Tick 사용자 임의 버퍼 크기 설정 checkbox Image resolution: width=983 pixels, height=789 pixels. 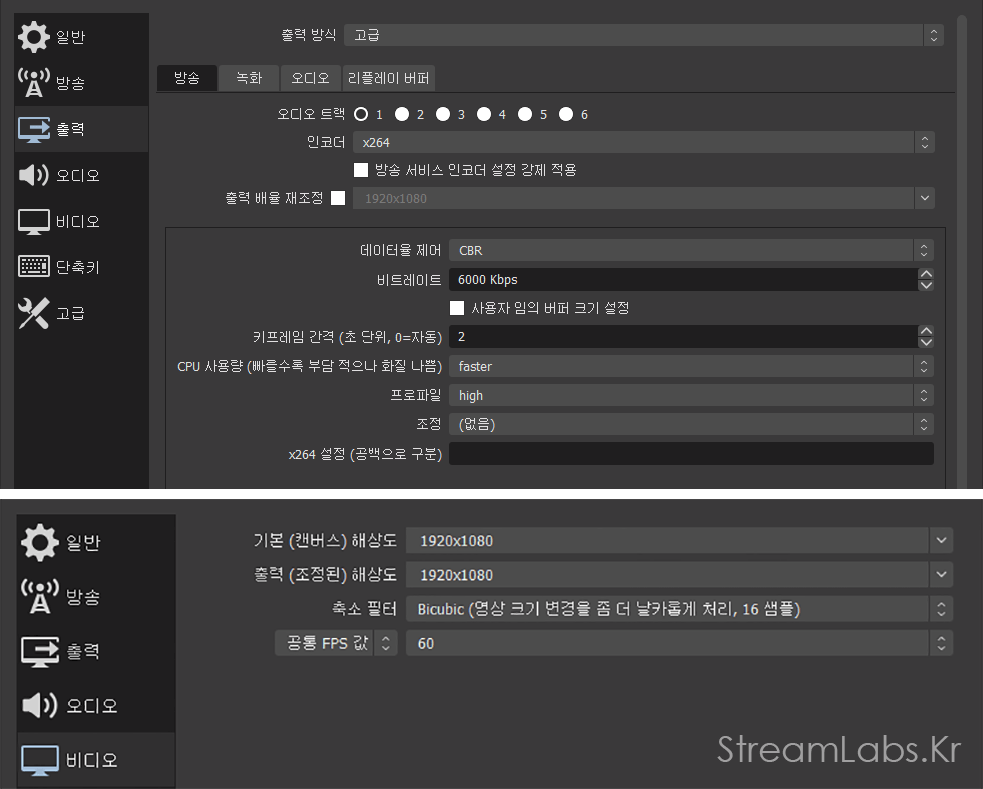click(457, 308)
